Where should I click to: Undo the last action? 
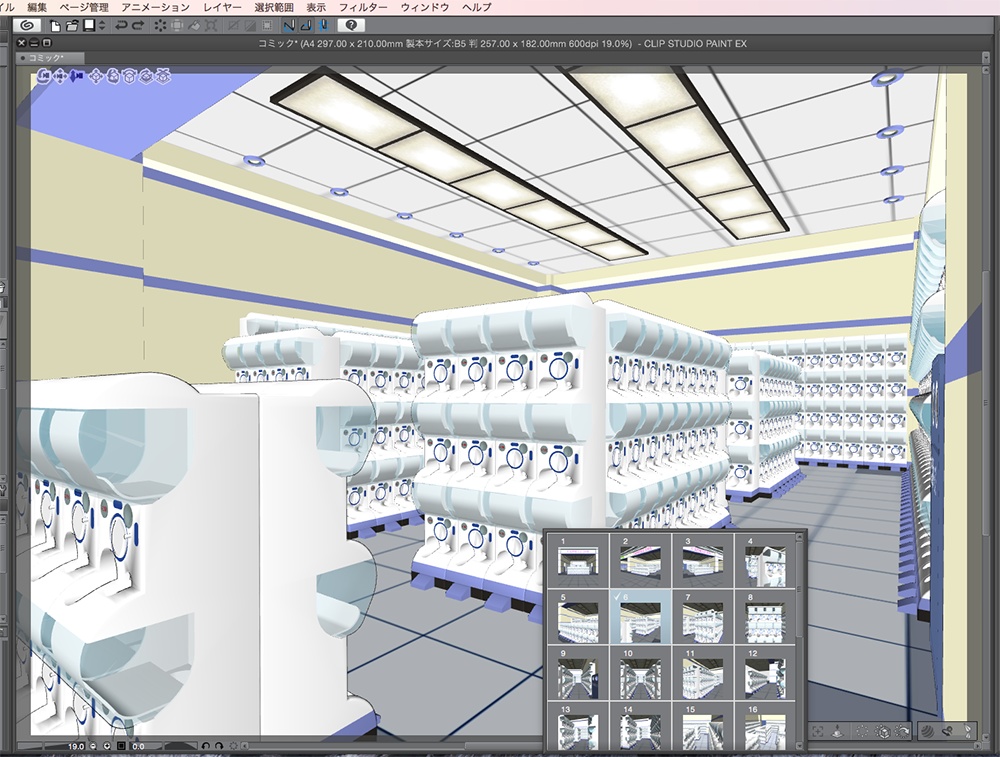tap(121, 26)
